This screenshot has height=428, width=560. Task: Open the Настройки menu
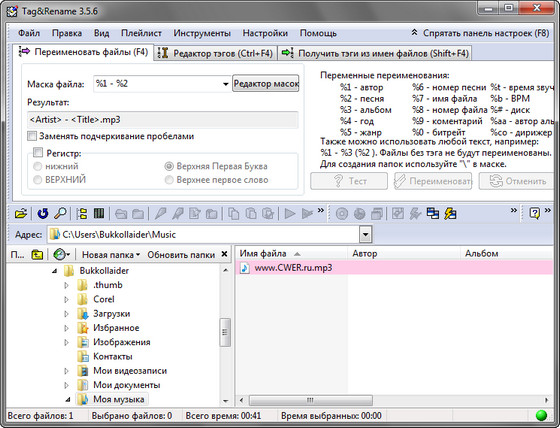coord(265,33)
